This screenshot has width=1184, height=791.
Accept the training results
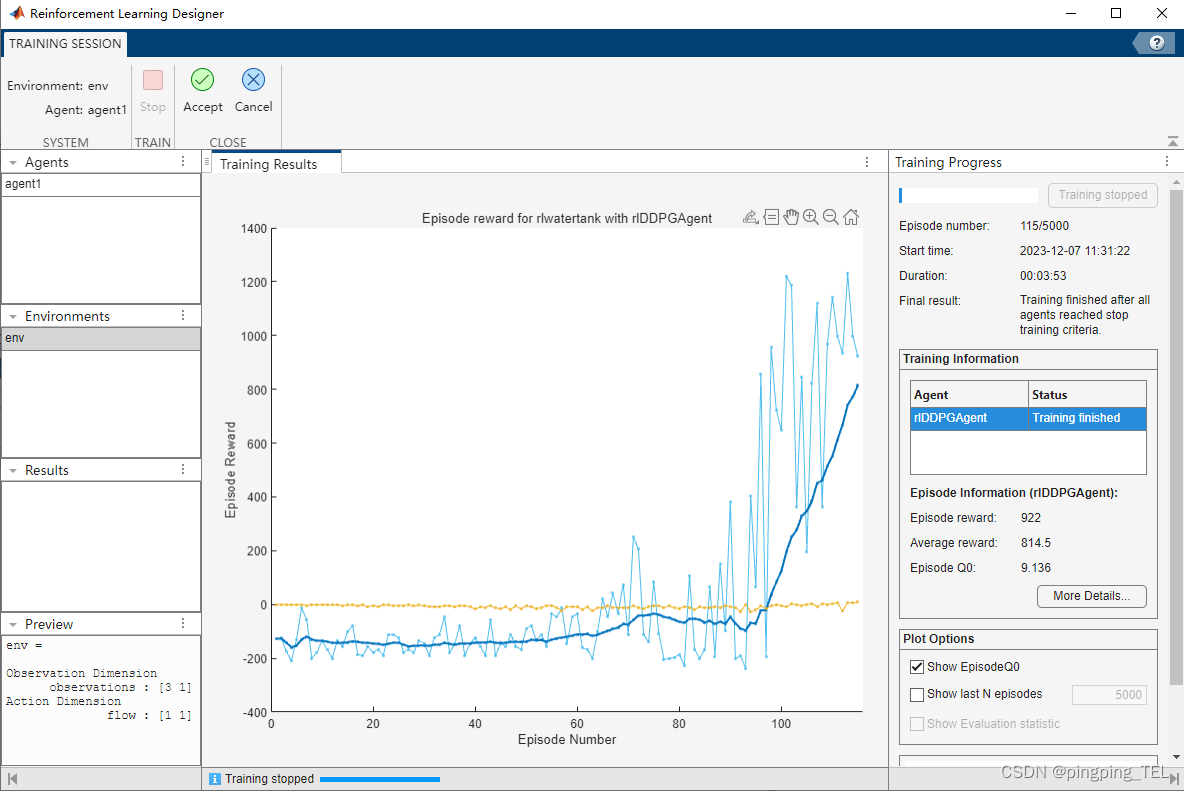click(202, 91)
